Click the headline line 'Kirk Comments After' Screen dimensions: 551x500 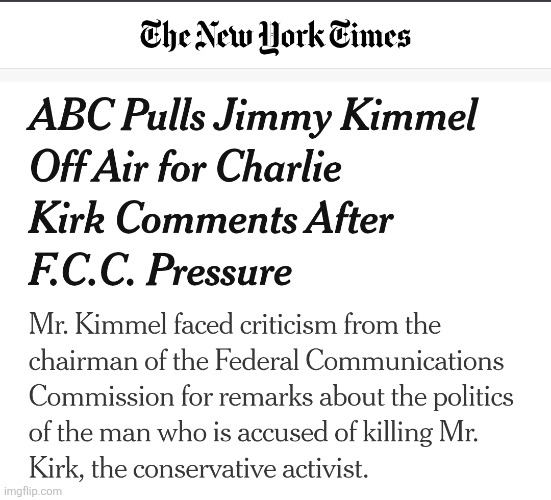pyautogui.click(x=210, y=219)
